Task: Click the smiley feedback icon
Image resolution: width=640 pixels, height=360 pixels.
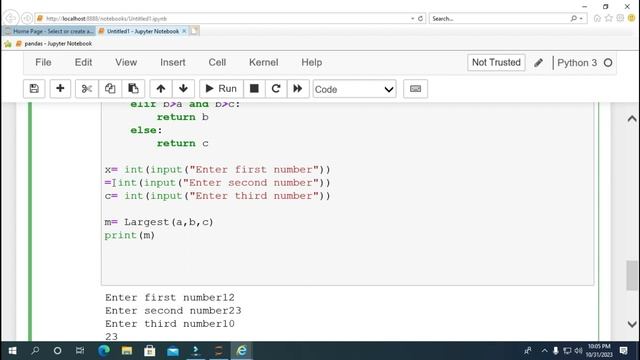Action: 632,18
